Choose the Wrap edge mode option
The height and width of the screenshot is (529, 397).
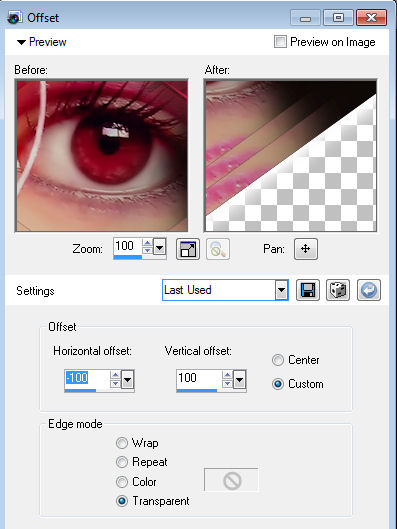point(122,443)
